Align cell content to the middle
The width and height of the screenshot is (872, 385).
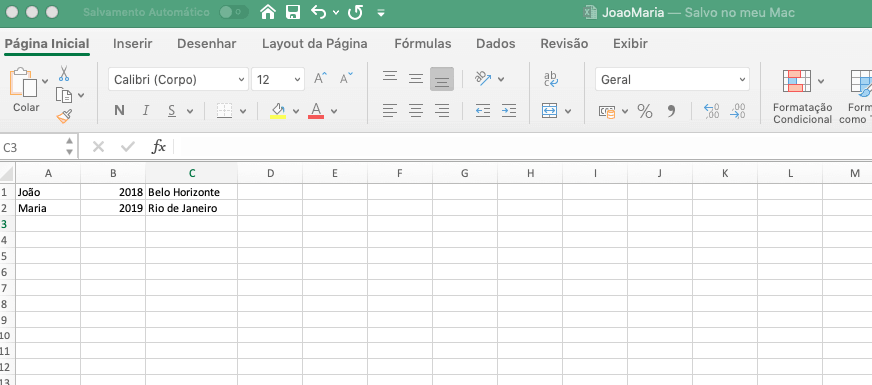(416, 78)
